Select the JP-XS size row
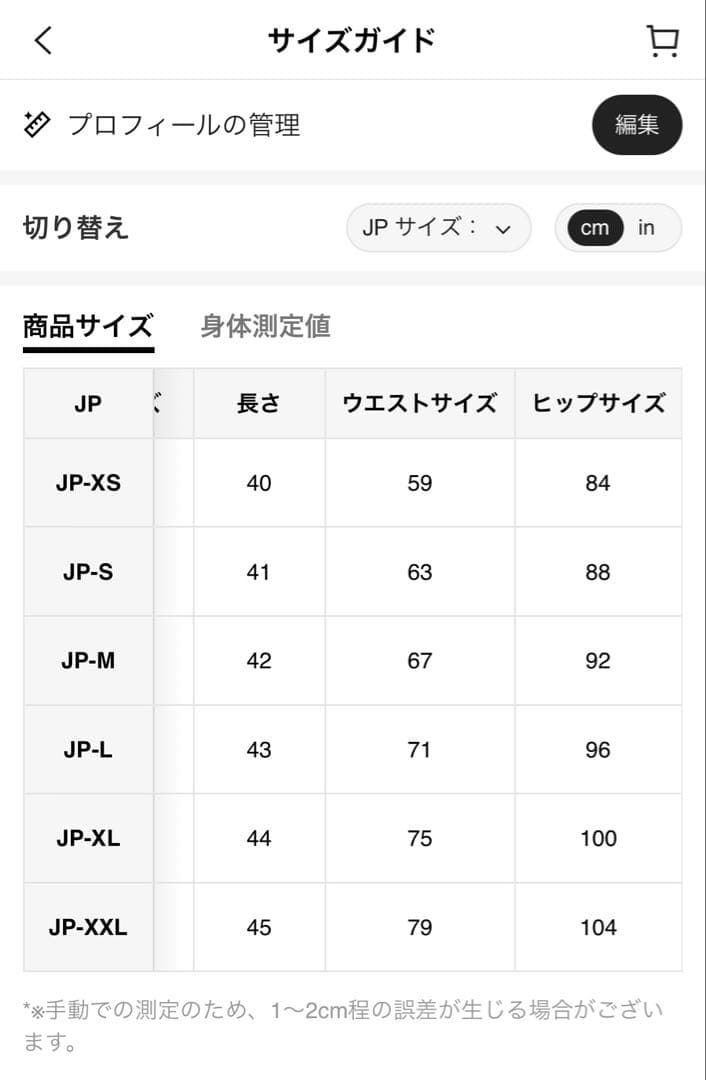Viewport: 706px width, 1080px height. click(88, 483)
